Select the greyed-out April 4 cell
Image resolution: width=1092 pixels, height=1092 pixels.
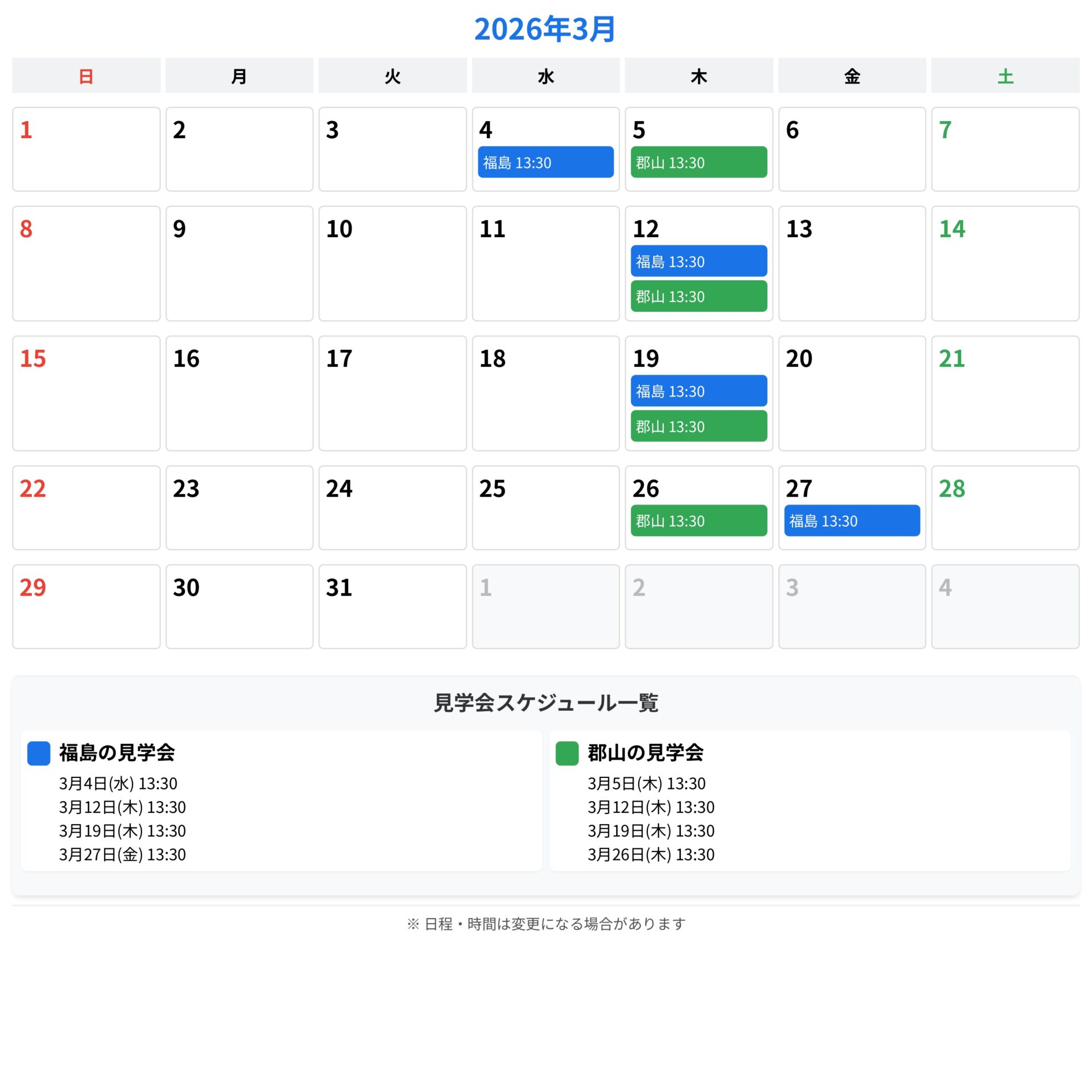(x=1005, y=606)
